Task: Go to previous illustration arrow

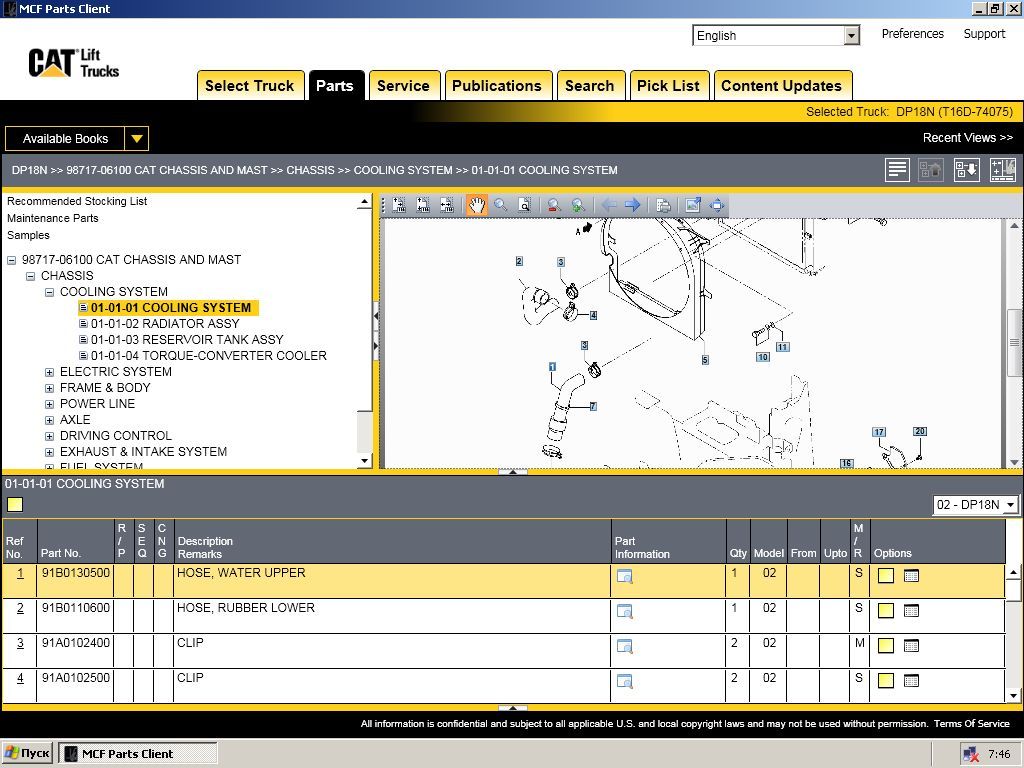Action: coord(609,205)
